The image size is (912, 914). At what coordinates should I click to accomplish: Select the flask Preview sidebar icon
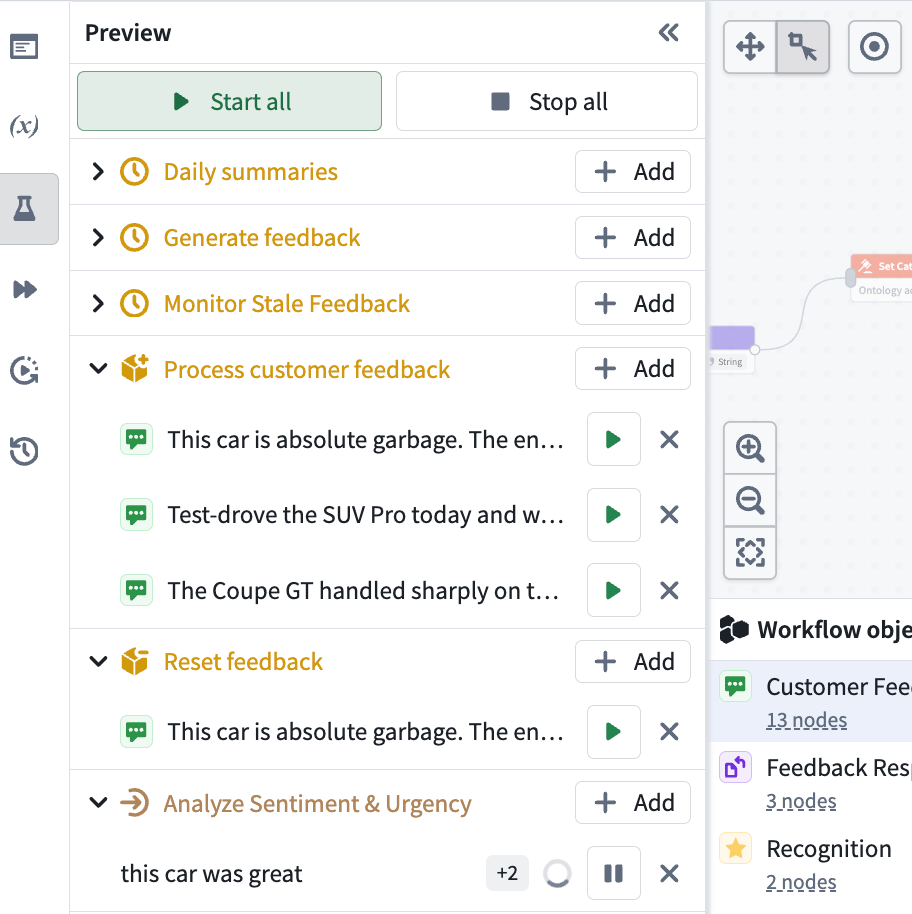click(24, 209)
